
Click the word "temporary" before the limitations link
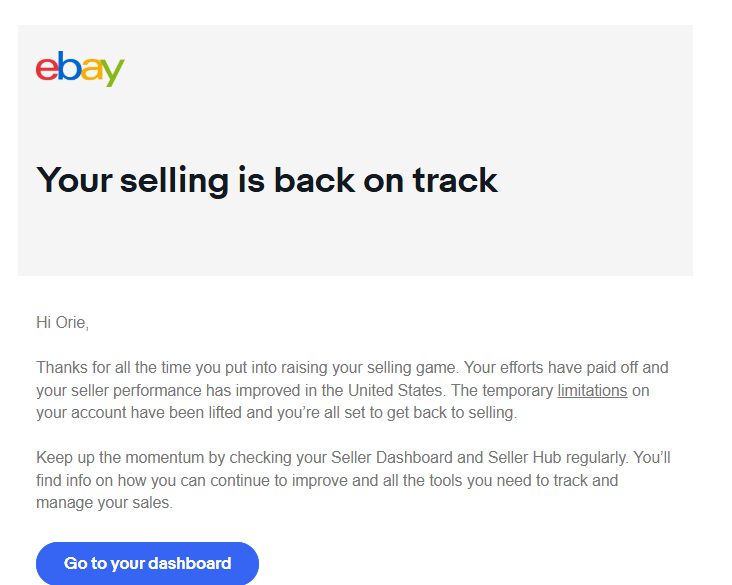(x=517, y=390)
